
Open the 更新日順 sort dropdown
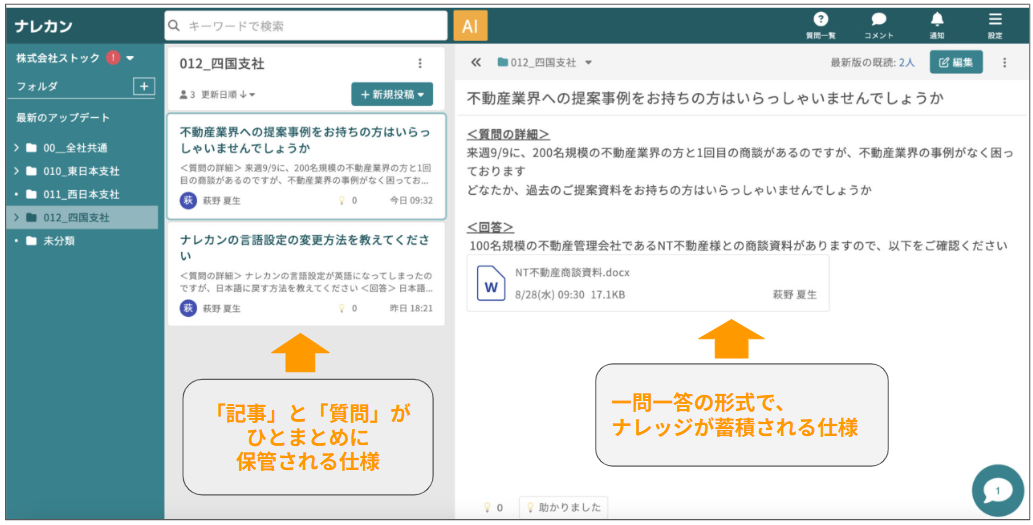tap(229, 95)
